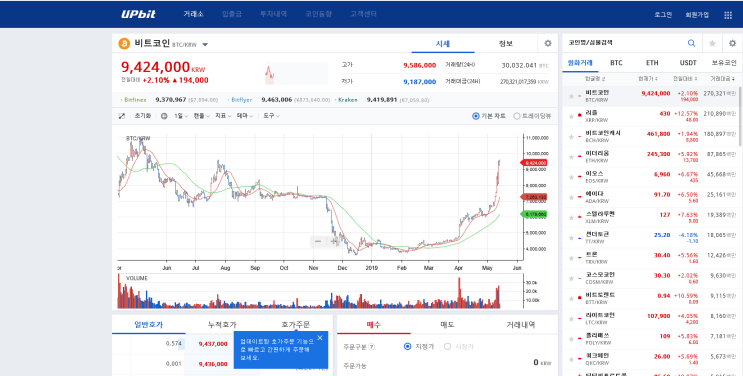
Task: Open the 테마 theme dropdown
Action: [x=245, y=116]
